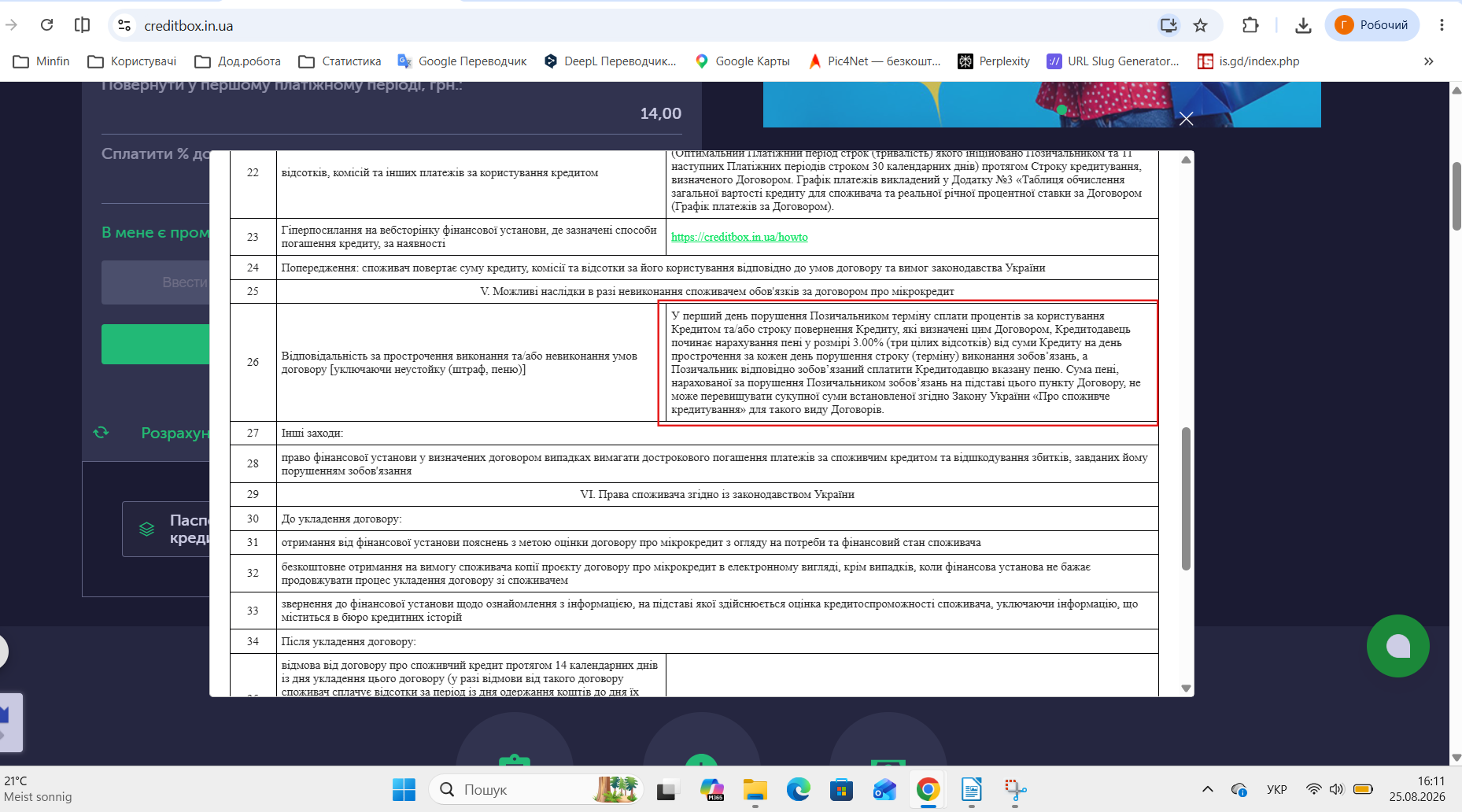Open the Windows Start button
Viewport: 1462px width, 812px height.
point(404,789)
